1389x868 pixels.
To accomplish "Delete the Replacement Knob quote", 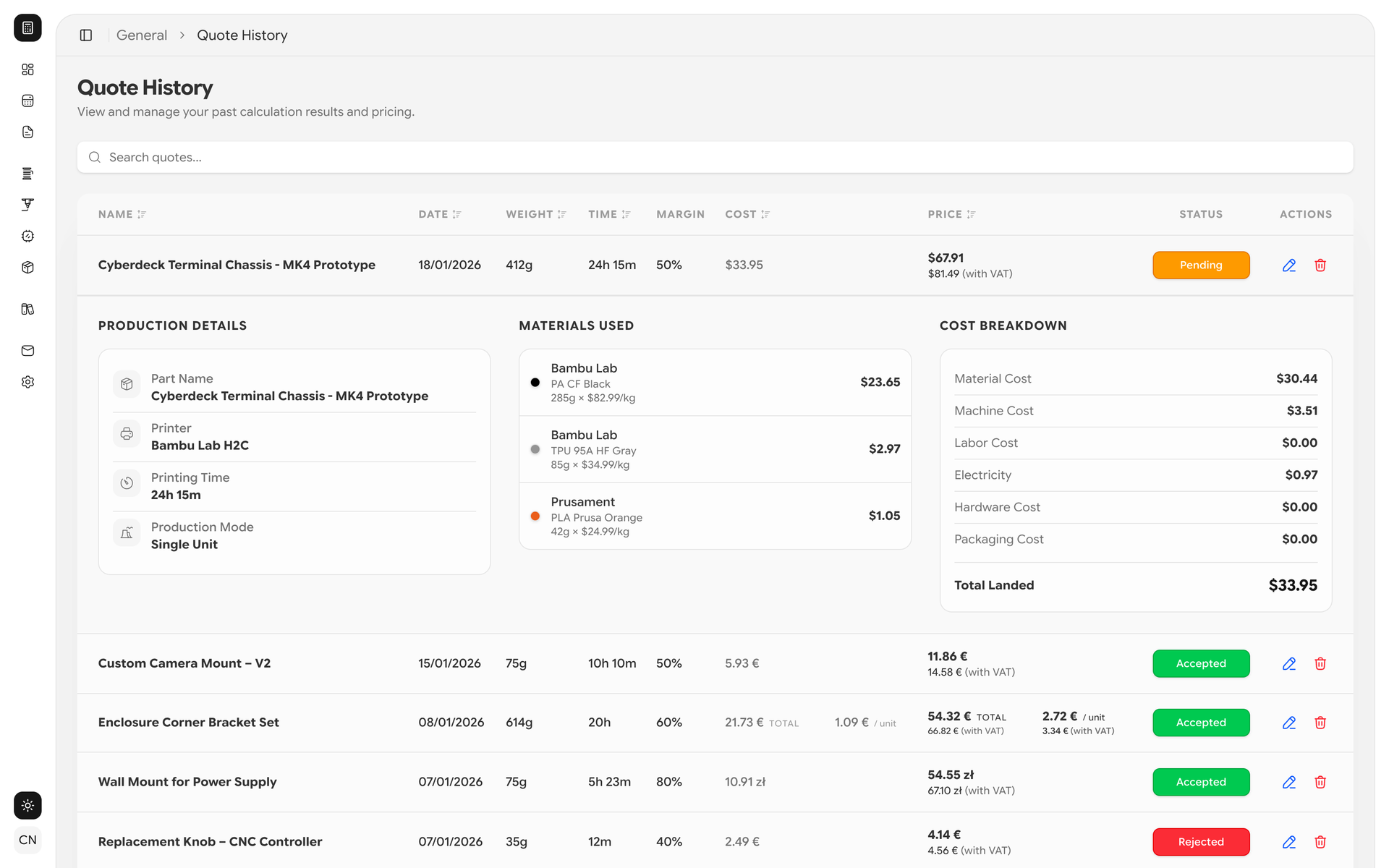I will tap(1320, 841).
